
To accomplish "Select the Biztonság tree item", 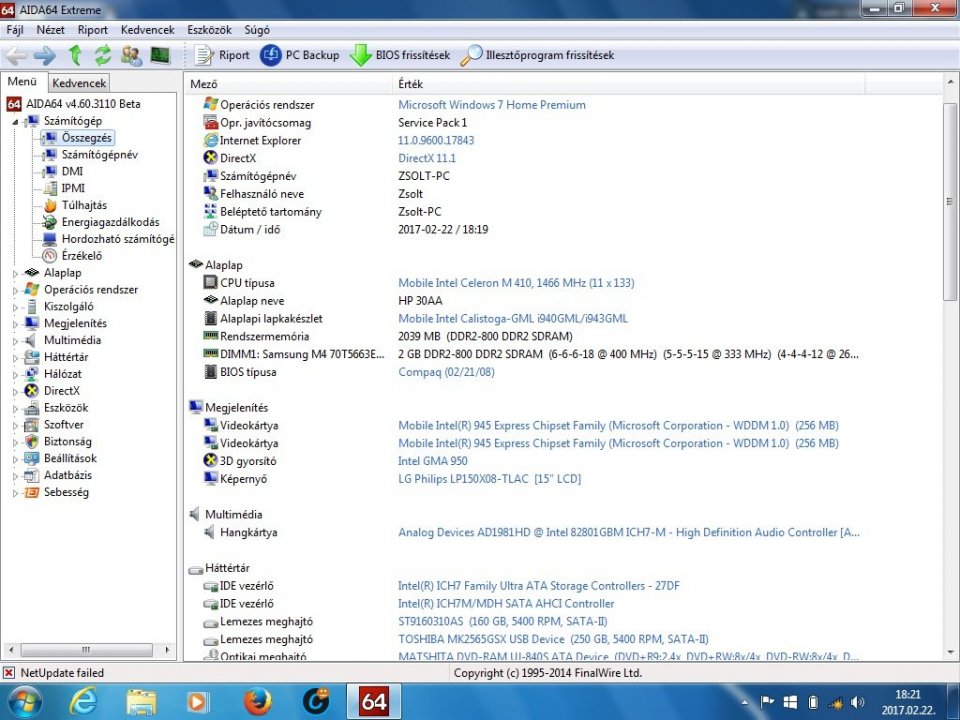I will [67, 441].
